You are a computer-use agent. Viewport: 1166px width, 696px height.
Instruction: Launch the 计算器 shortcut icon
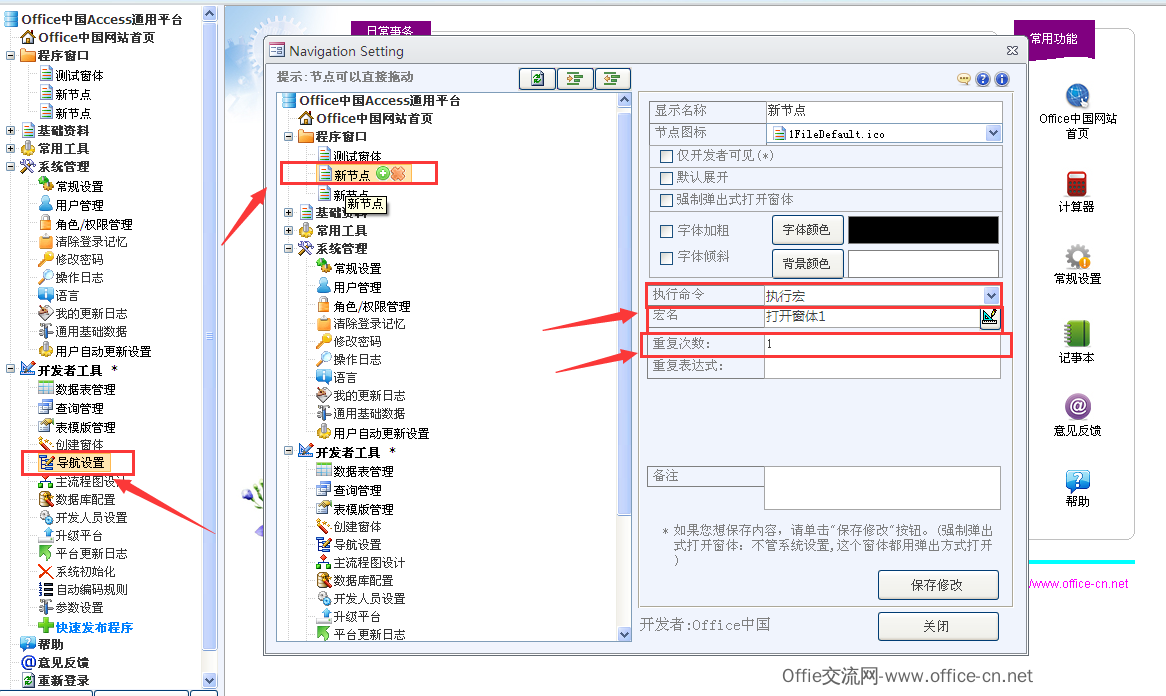pyautogui.click(x=1077, y=184)
